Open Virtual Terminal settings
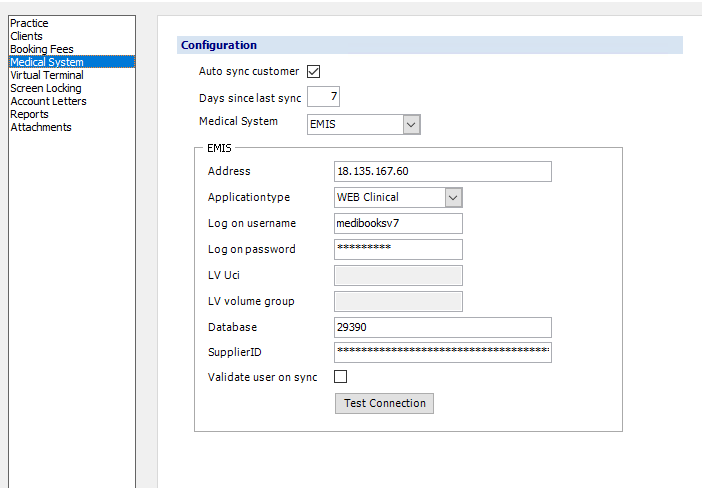The width and height of the screenshot is (702, 488). 46,75
